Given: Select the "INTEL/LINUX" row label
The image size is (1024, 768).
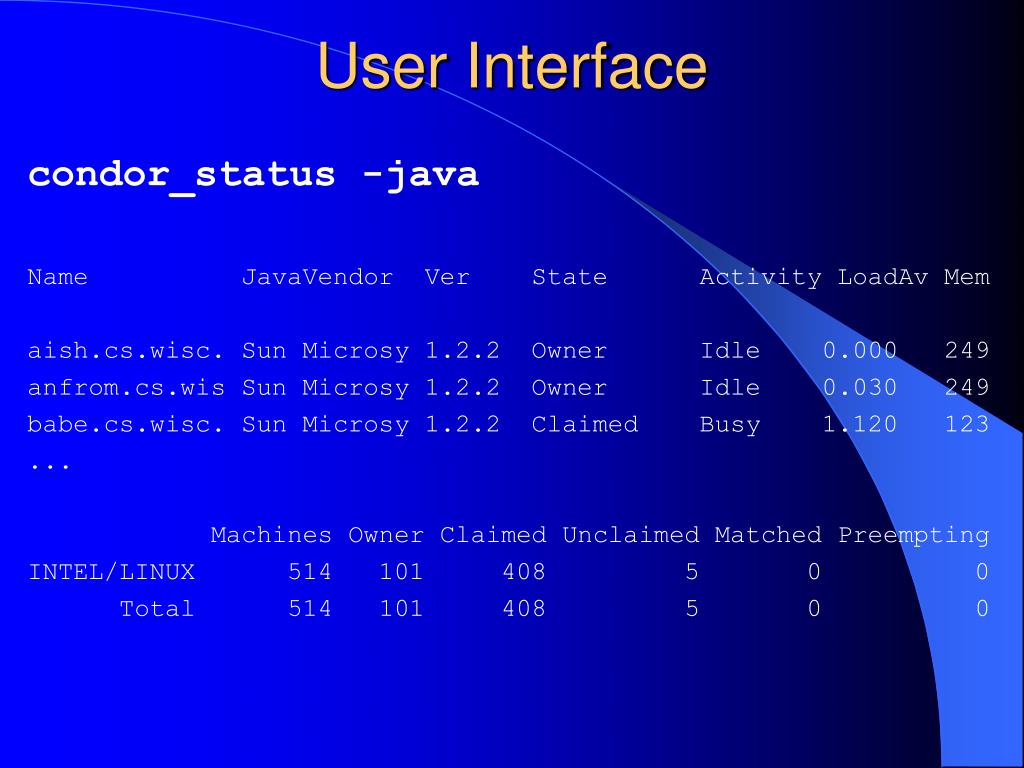Looking at the screenshot, I should click(112, 572).
